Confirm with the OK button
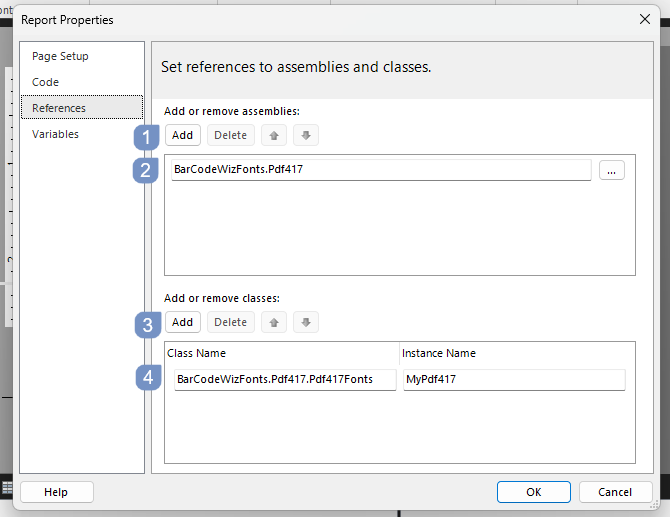 [534, 492]
